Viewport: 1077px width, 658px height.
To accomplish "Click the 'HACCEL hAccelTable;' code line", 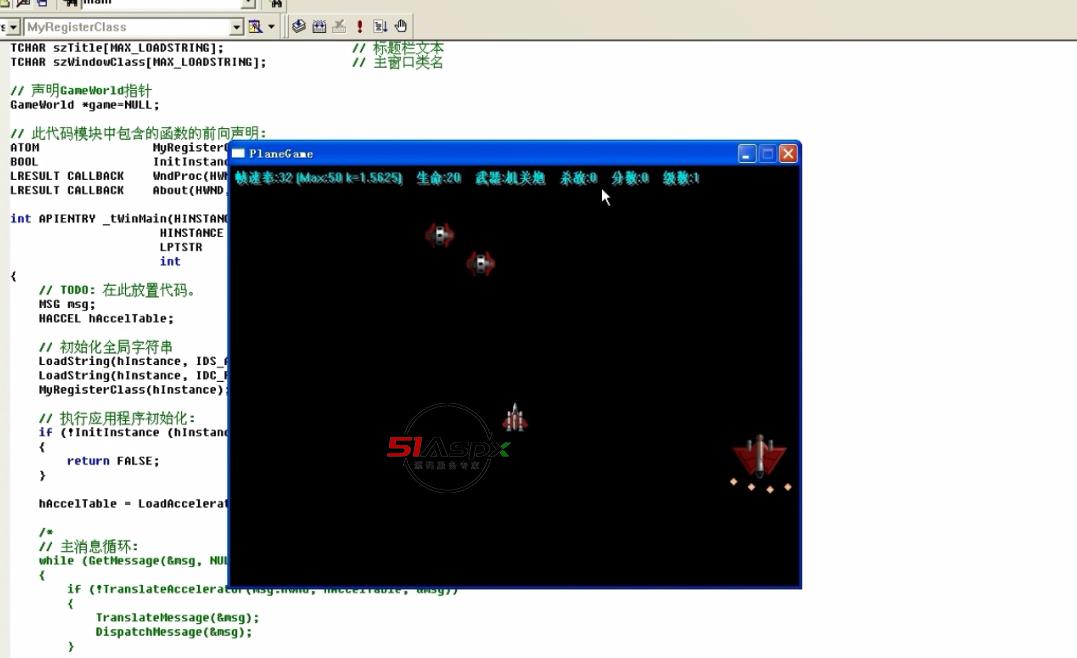I will pyautogui.click(x=106, y=319).
